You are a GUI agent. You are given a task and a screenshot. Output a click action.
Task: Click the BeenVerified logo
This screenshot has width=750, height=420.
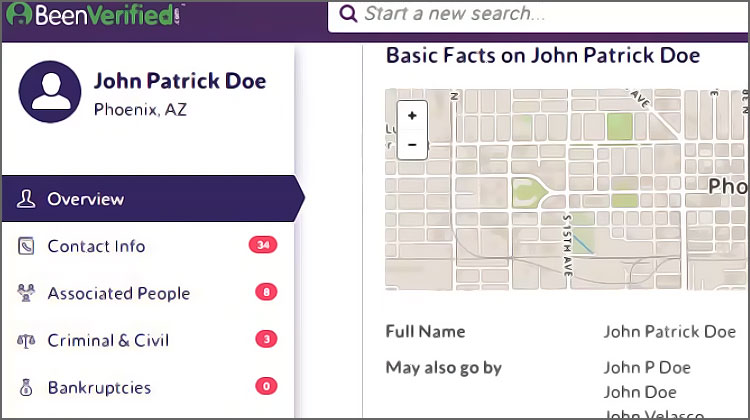[x=94, y=14]
